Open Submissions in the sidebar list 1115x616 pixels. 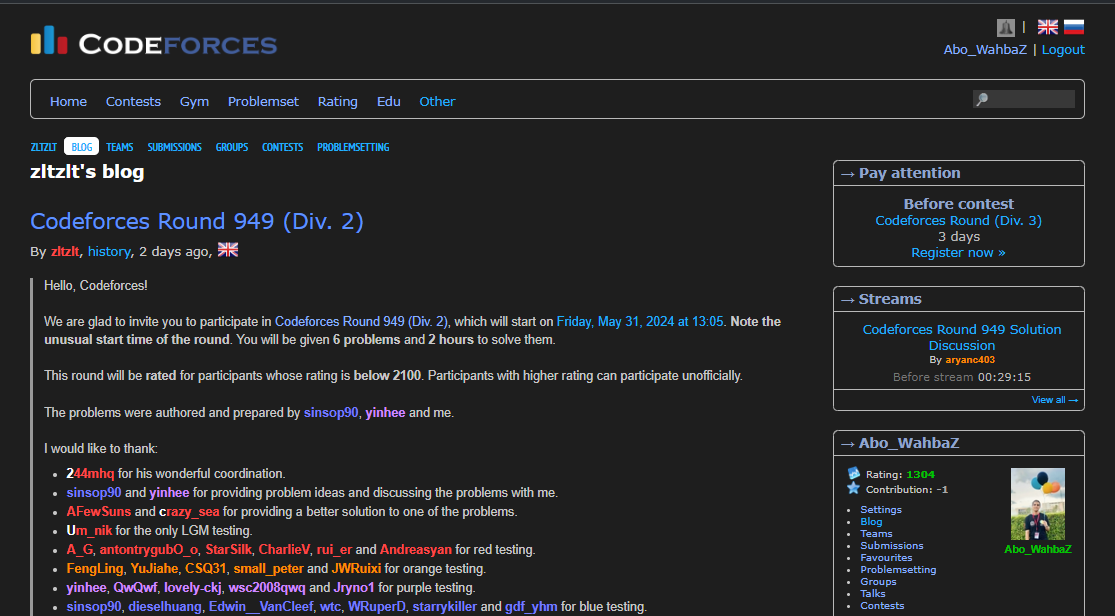[892, 546]
